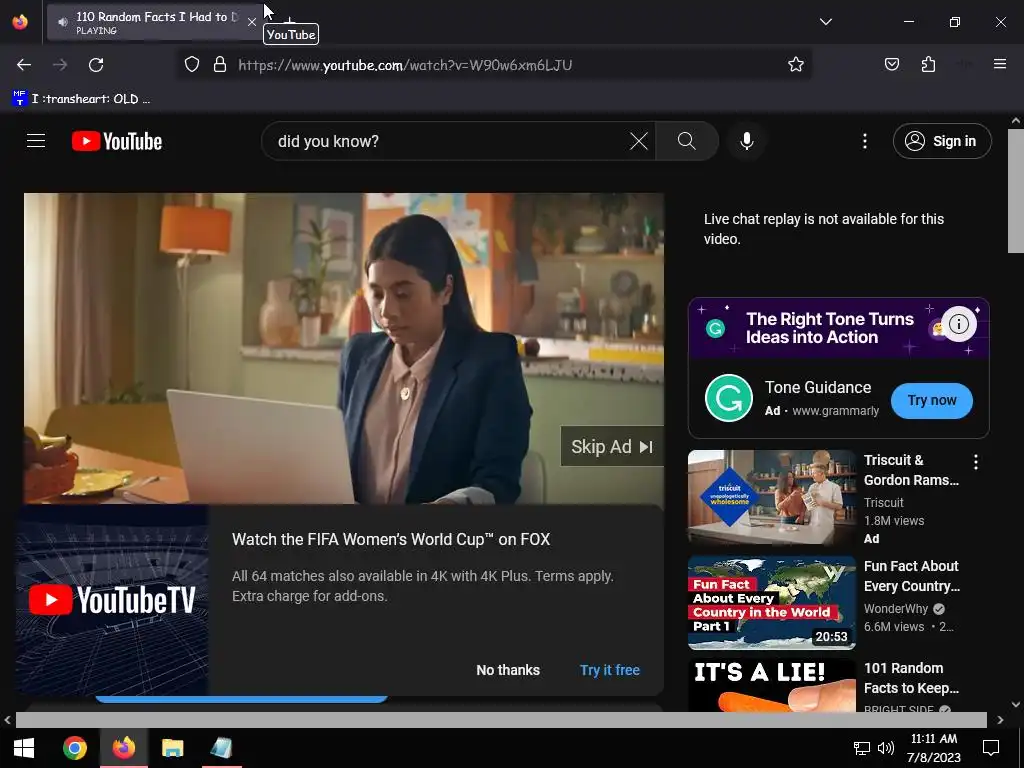Click the browser Forward arrow
This screenshot has height=768, width=1024.
(60, 65)
